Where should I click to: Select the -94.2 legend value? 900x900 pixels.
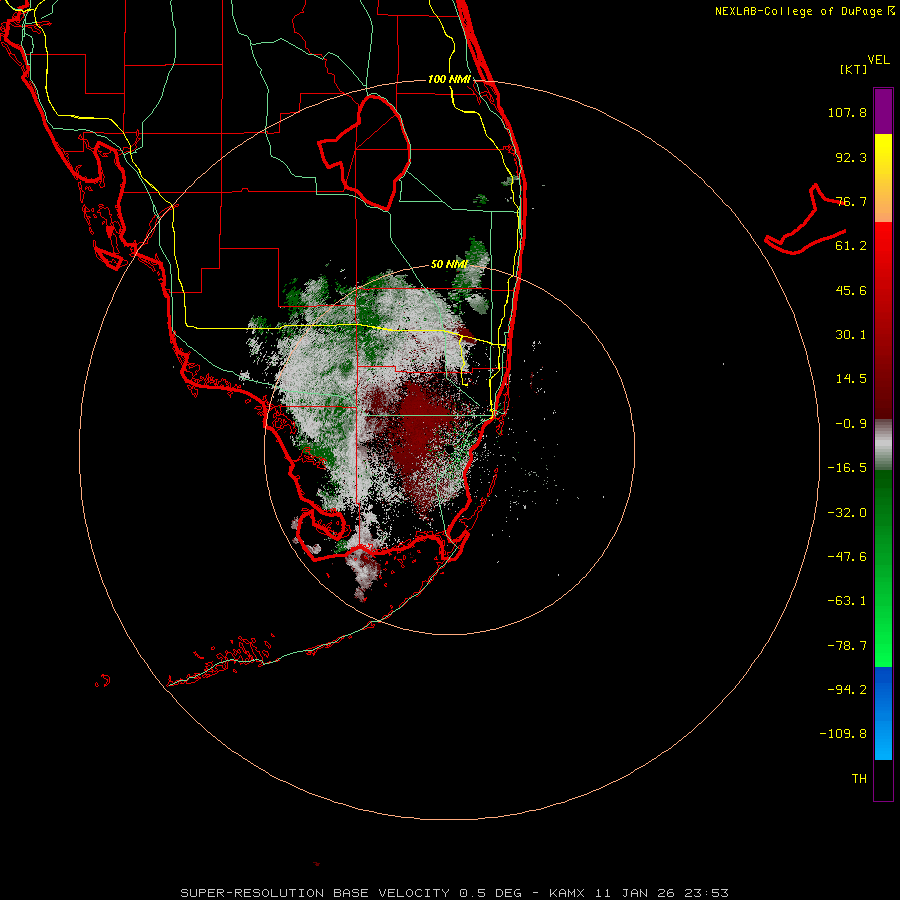click(x=847, y=690)
